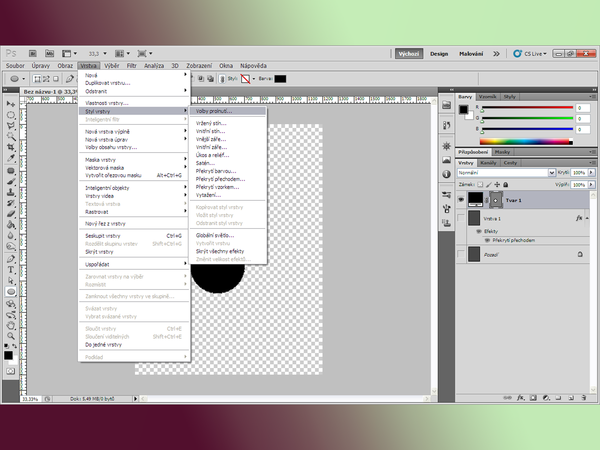Toggle visibility of the Pozadí layer
The image size is (600, 450).
pos(462,254)
